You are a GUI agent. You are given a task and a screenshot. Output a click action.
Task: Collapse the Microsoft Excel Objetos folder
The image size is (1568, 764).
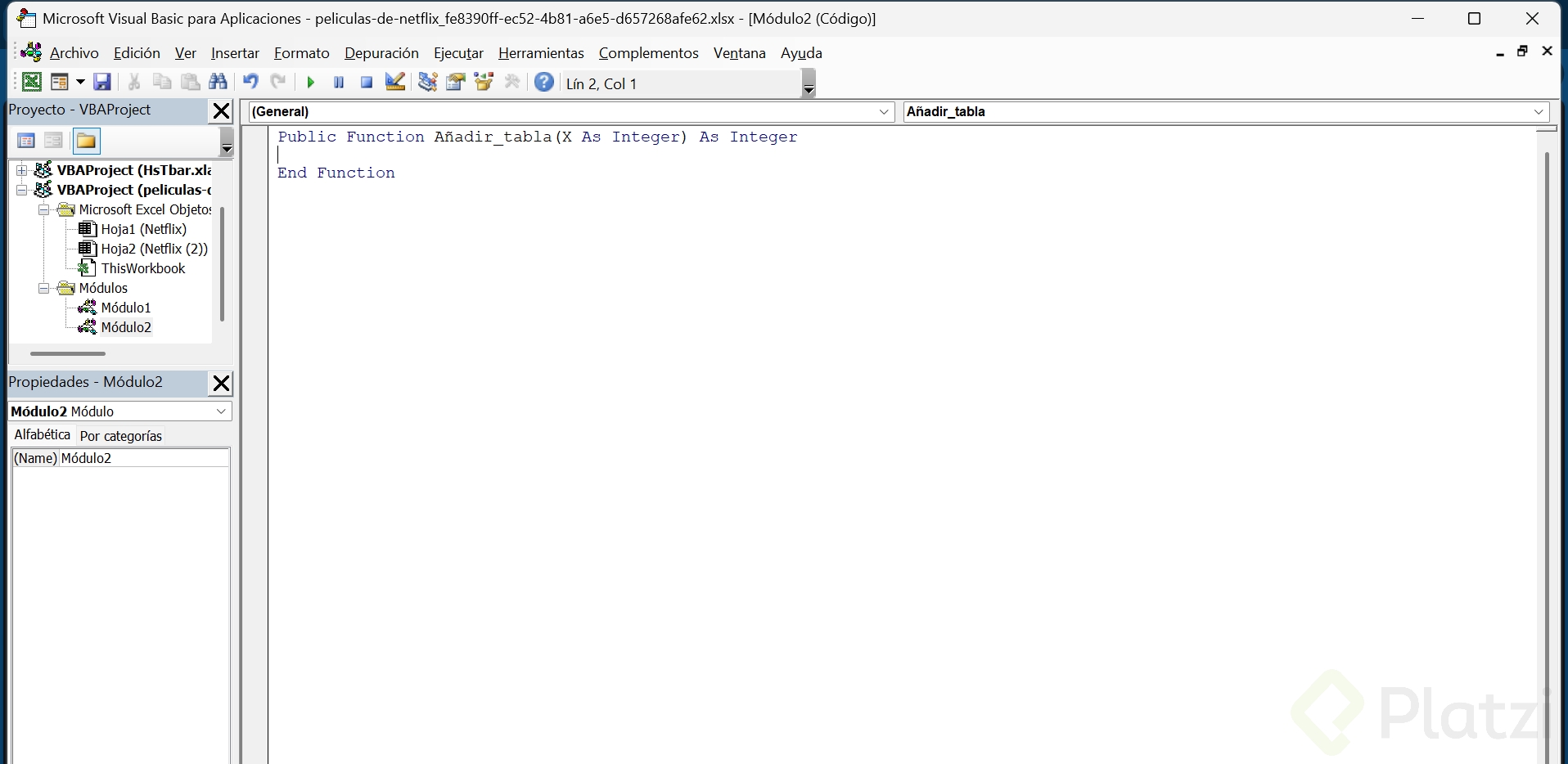44,209
